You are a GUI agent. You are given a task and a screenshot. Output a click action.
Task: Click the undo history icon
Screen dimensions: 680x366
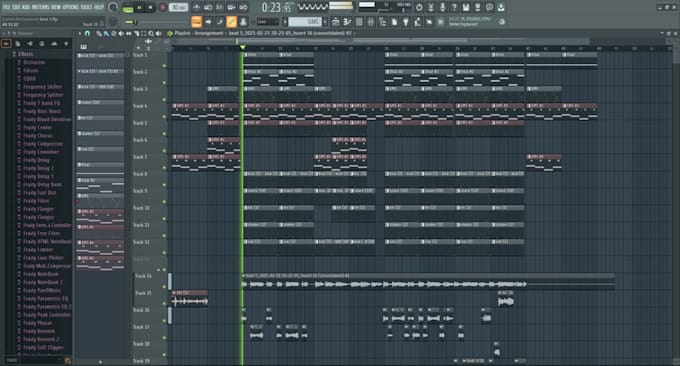click(x=419, y=7)
